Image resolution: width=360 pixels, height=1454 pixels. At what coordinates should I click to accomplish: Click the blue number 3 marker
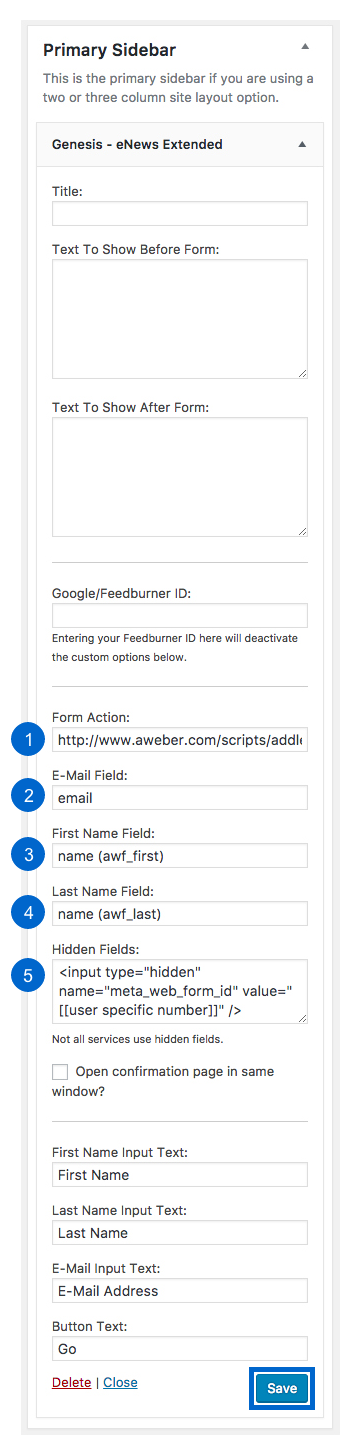click(29, 855)
